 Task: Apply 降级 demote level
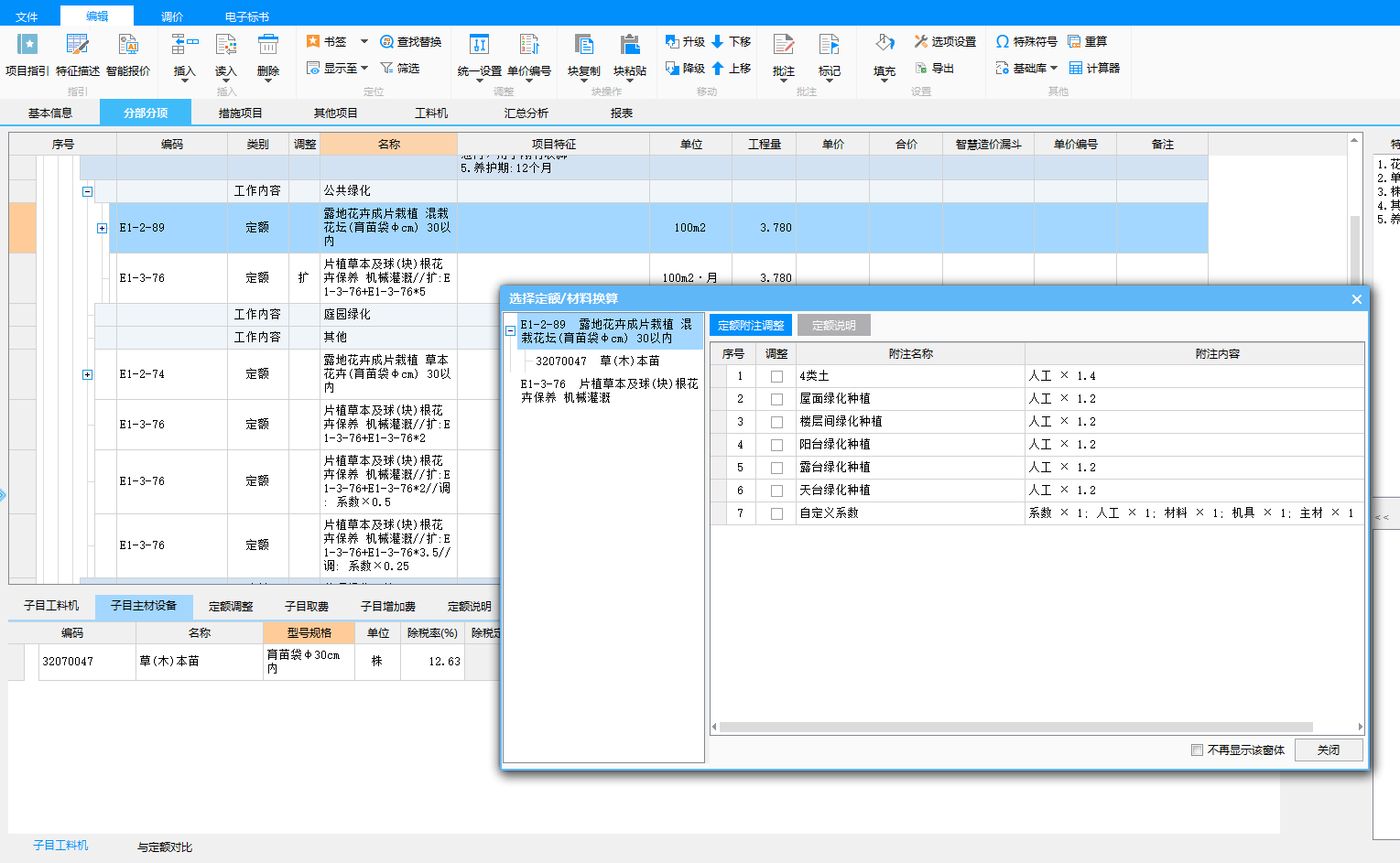(685, 68)
